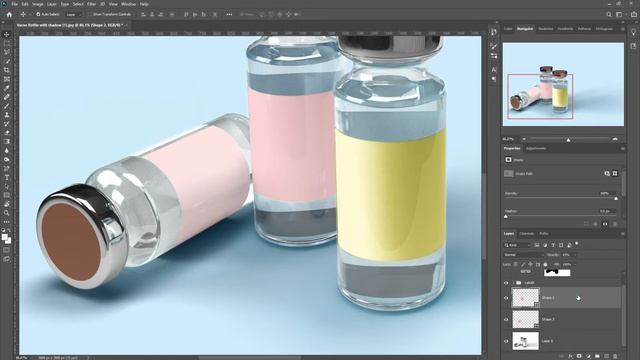640x360 pixels.
Task: Switch to the Swatches tab
Action: tap(546, 29)
